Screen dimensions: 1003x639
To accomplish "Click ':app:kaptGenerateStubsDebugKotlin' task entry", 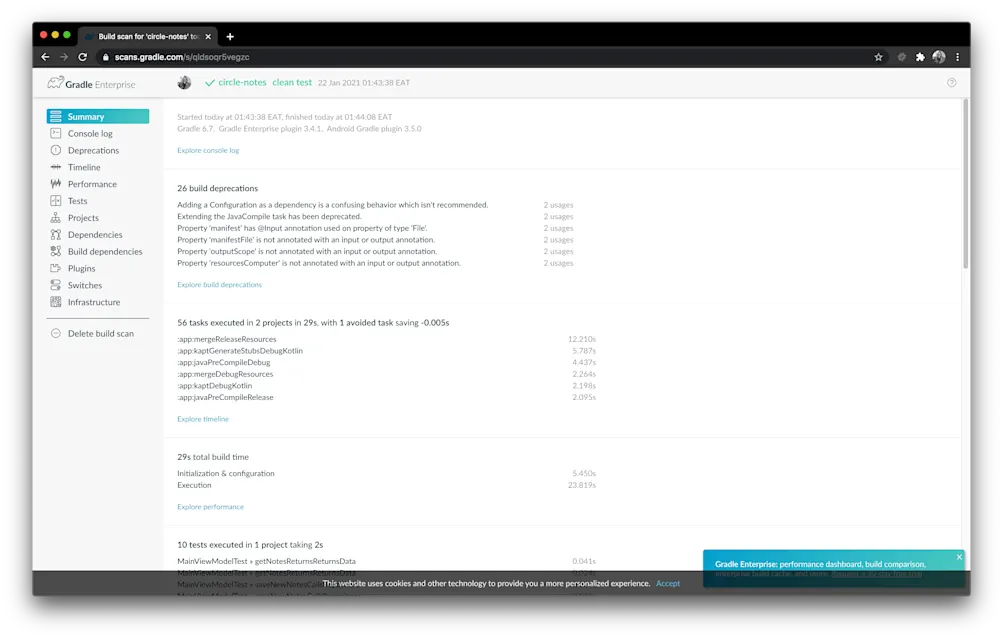I will [386, 351].
